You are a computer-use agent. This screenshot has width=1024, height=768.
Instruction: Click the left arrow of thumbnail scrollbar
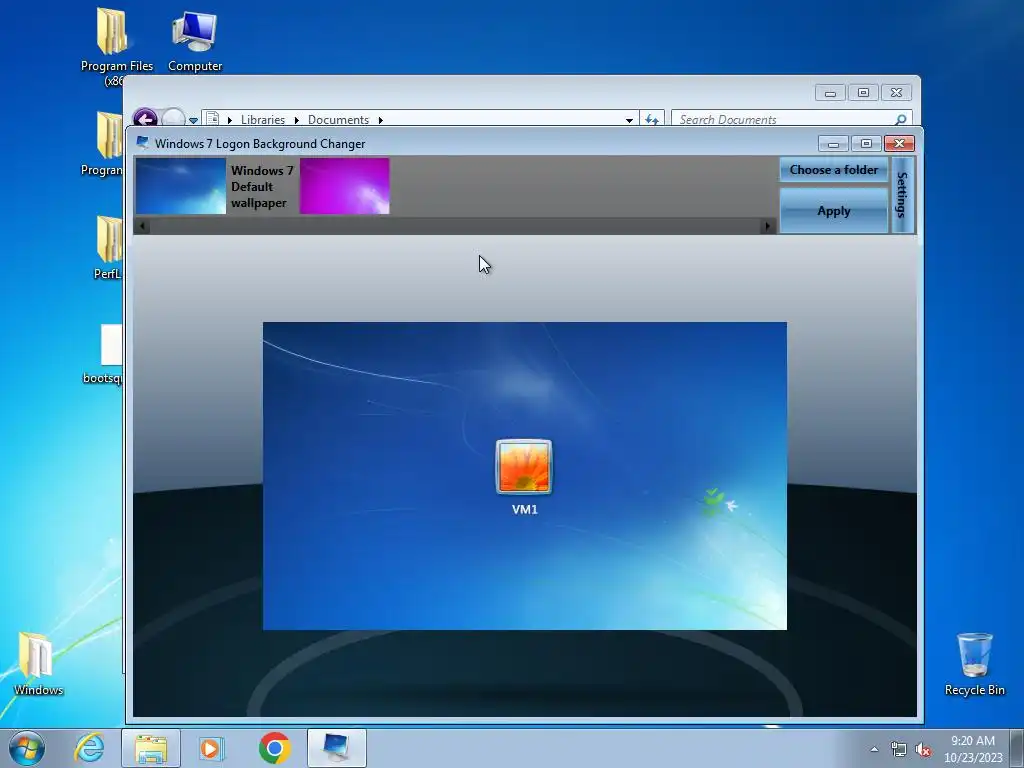point(142,226)
